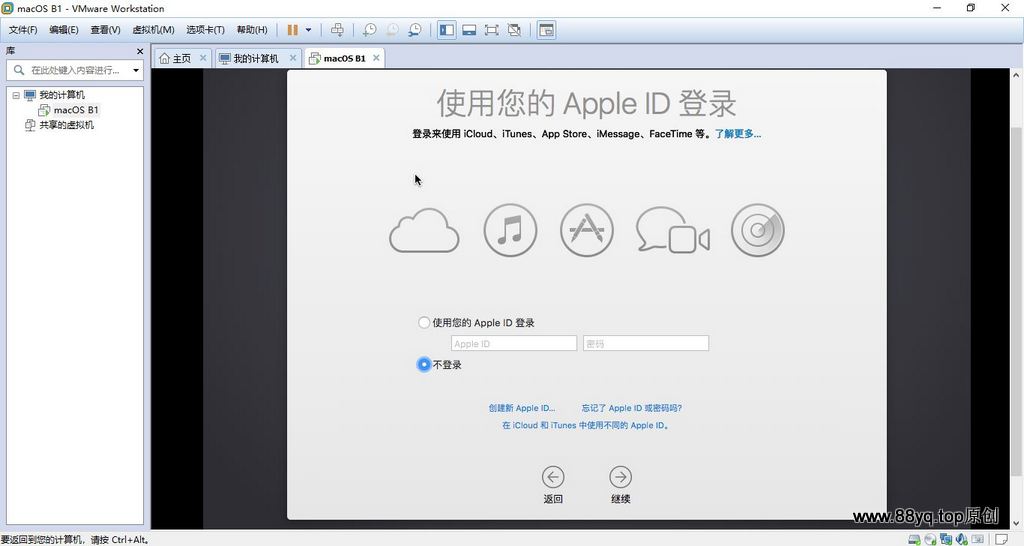Open the 帮助(H) menu
Viewport: 1024px width, 546px height.
[x=251, y=30]
